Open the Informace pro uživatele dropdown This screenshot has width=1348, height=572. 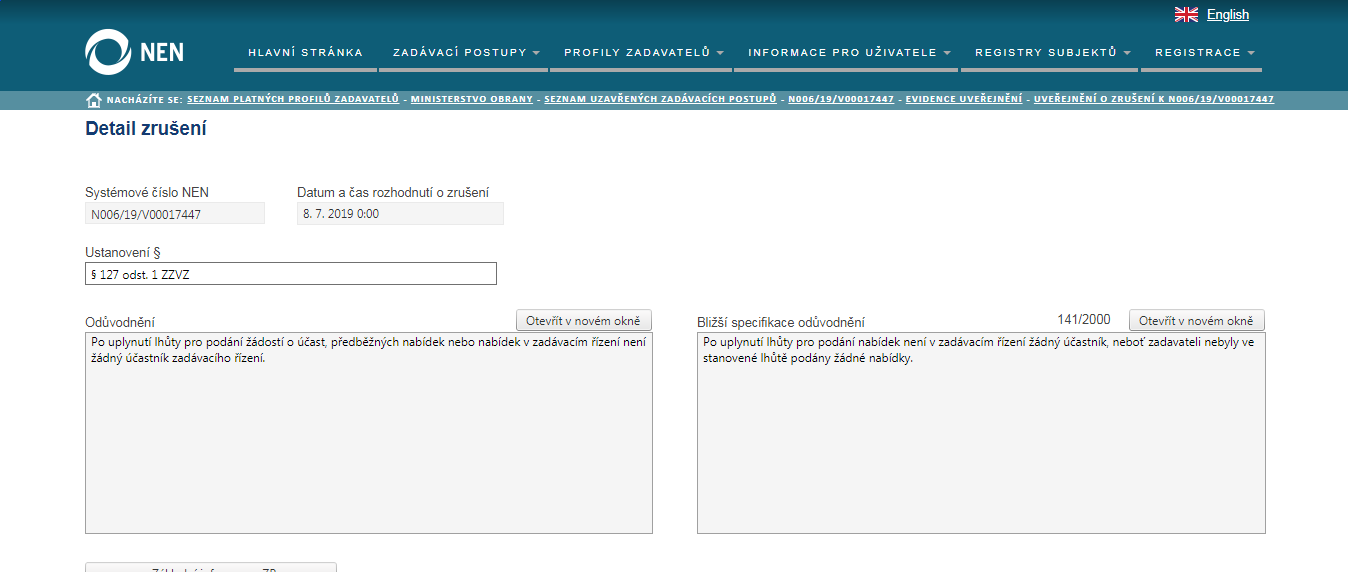click(848, 53)
